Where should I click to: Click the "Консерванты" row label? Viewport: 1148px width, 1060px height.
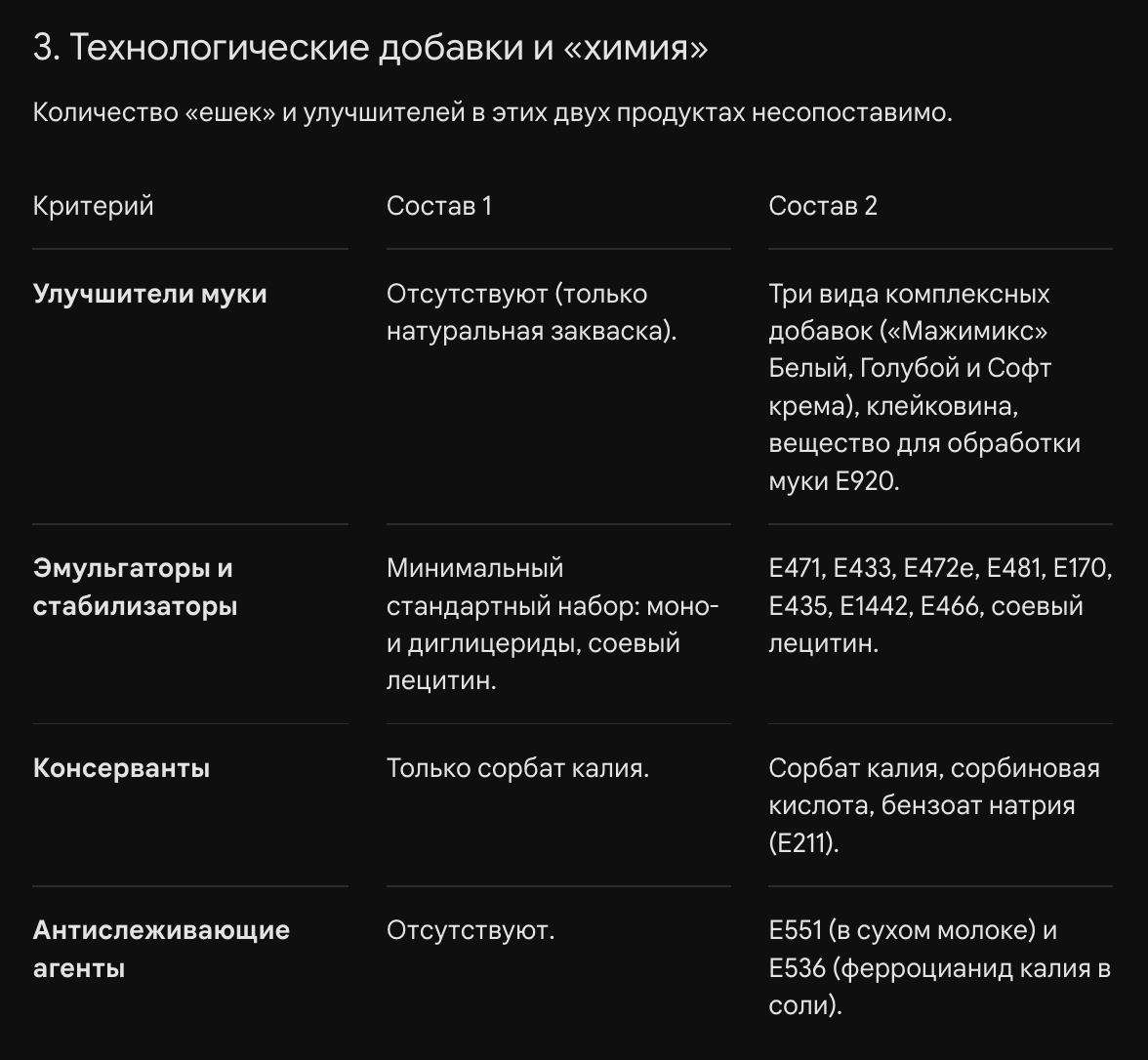click(121, 768)
